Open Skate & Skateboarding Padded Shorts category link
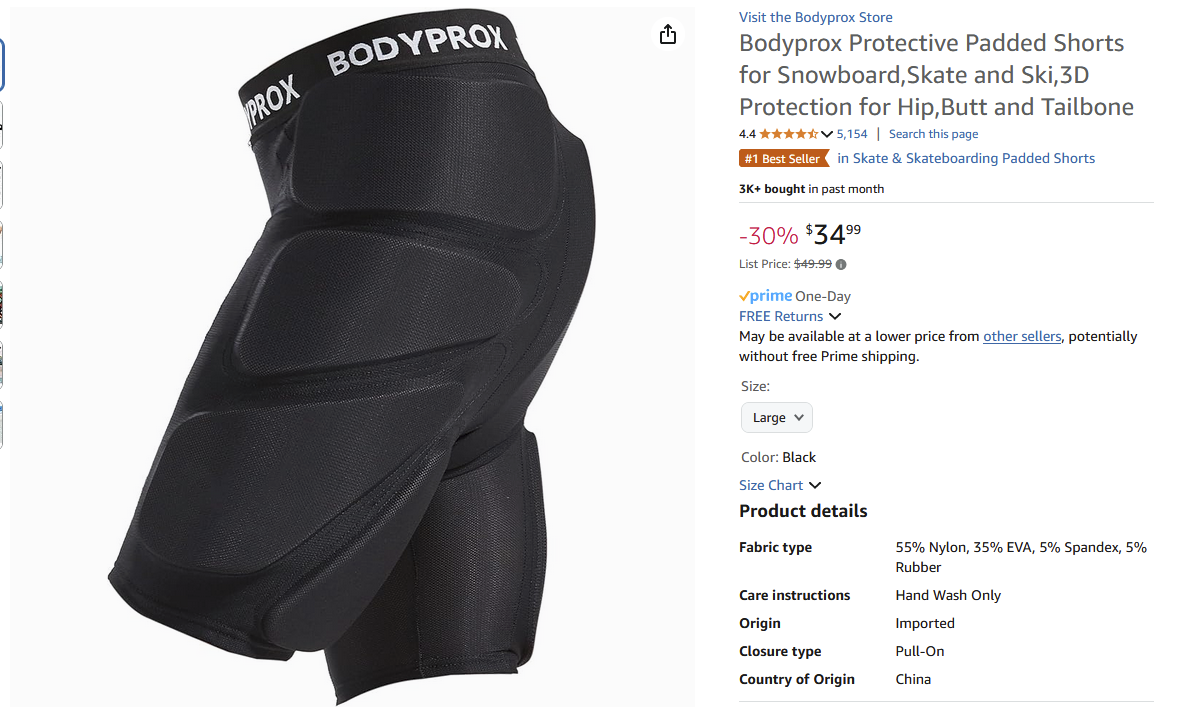 click(966, 158)
